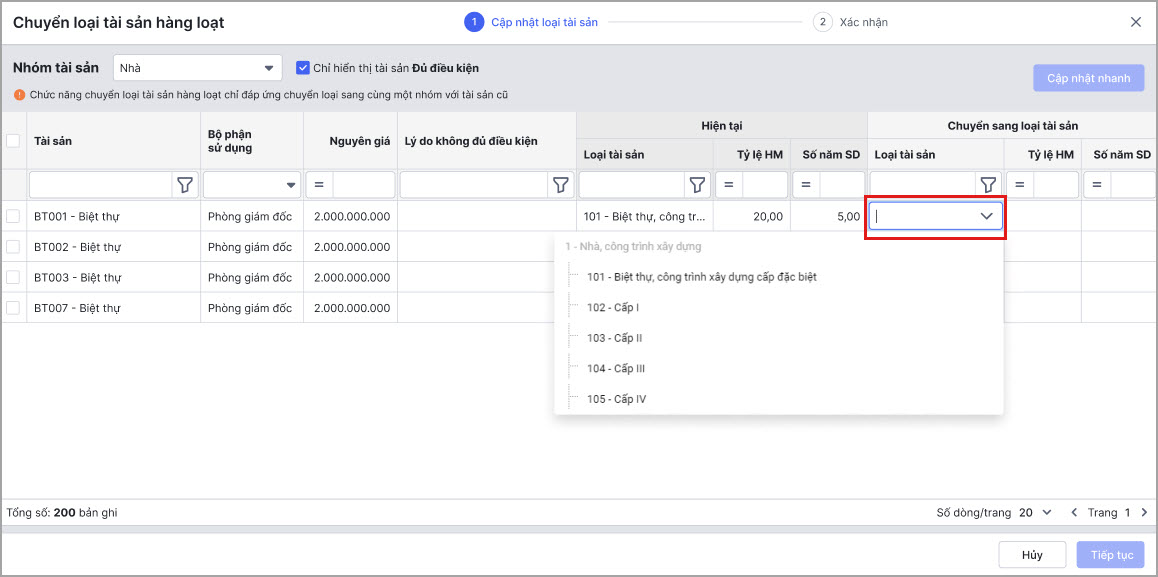
Task: Click filter icon in Lý do column
Action: point(561,185)
